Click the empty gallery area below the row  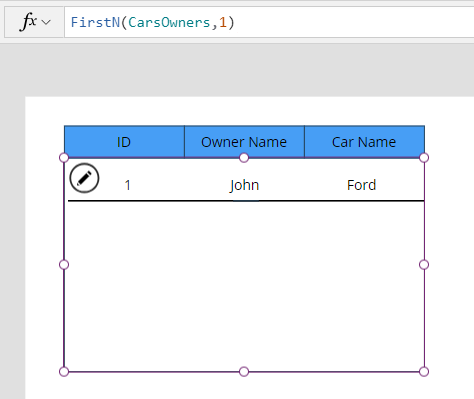pos(244,286)
